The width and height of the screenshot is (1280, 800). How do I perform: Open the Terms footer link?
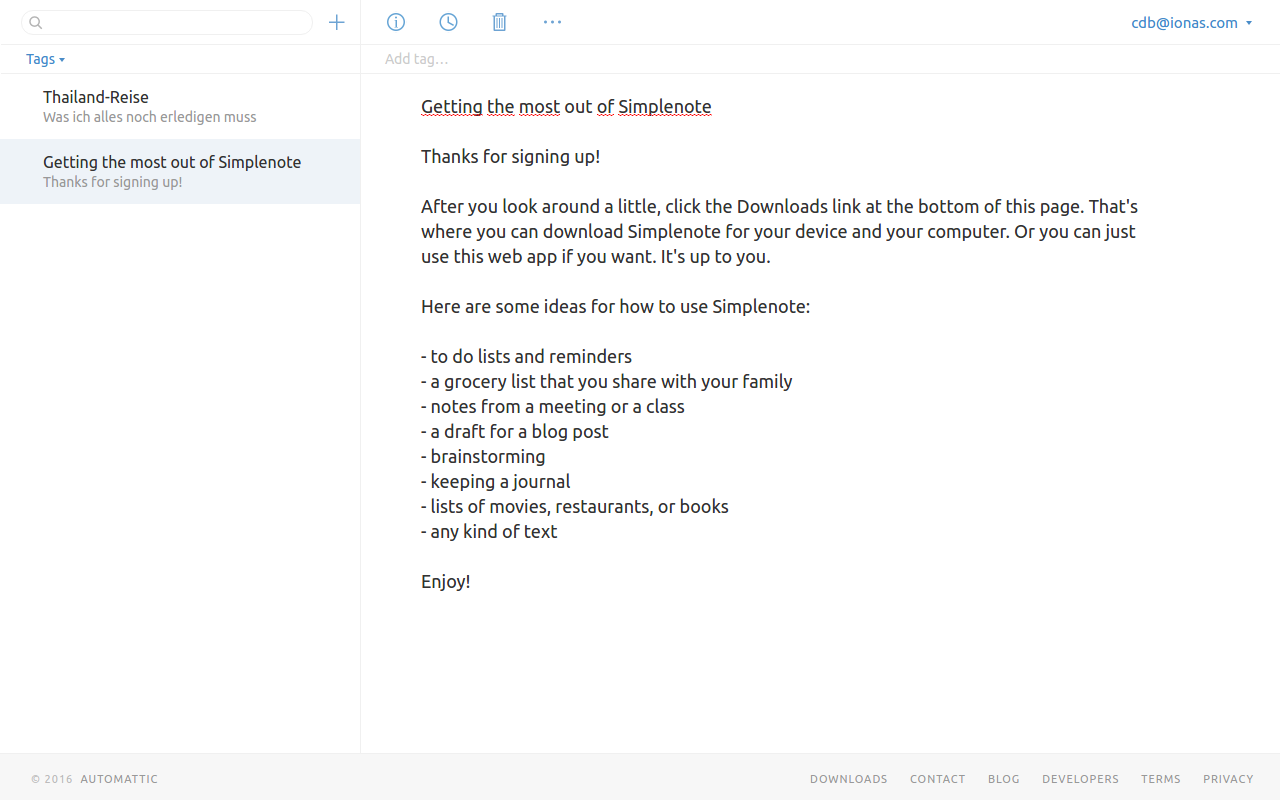pos(1161,779)
